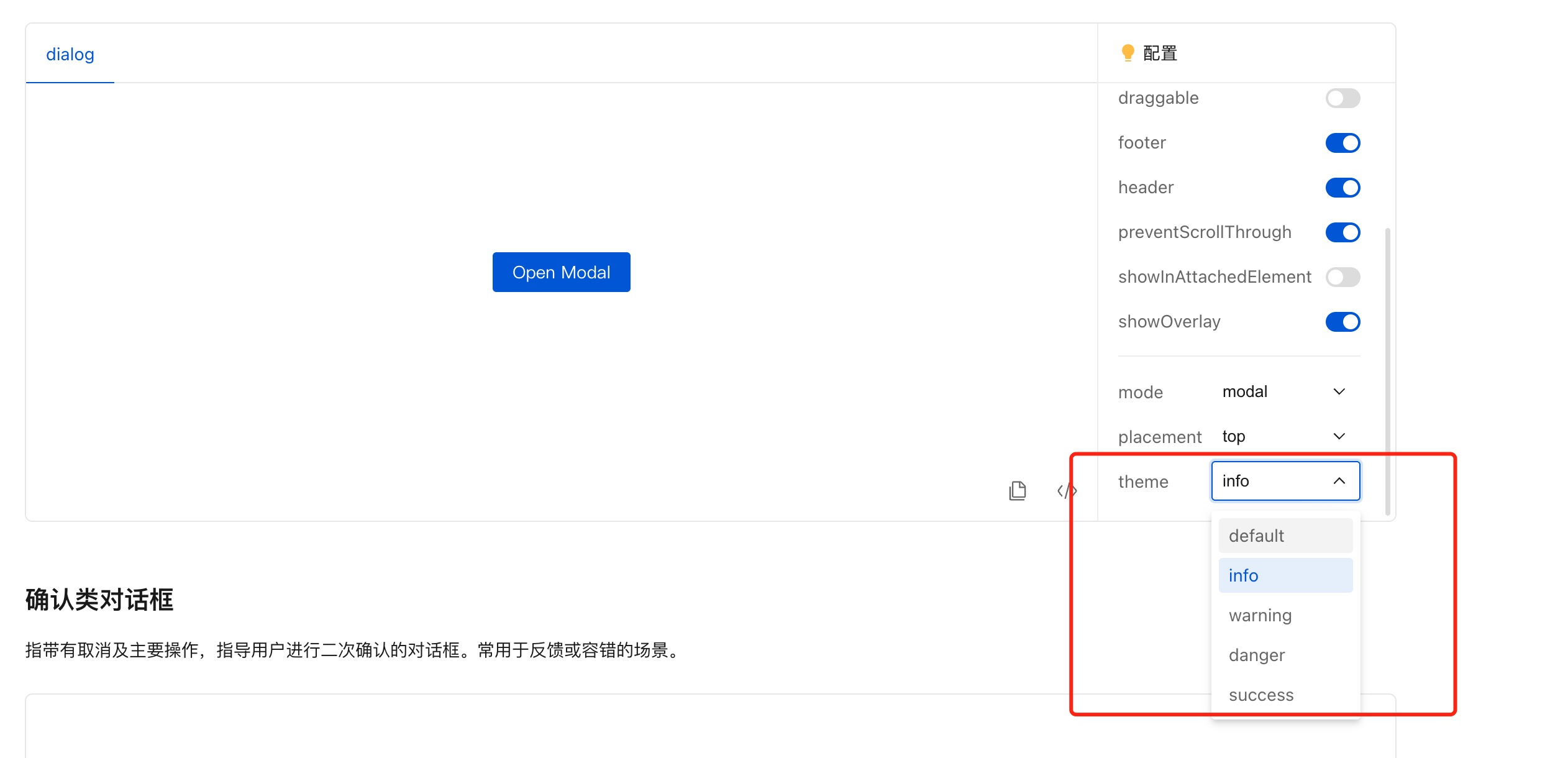This screenshot has width=1568, height=758.
Task: Select warning from theme options
Action: (1260, 614)
